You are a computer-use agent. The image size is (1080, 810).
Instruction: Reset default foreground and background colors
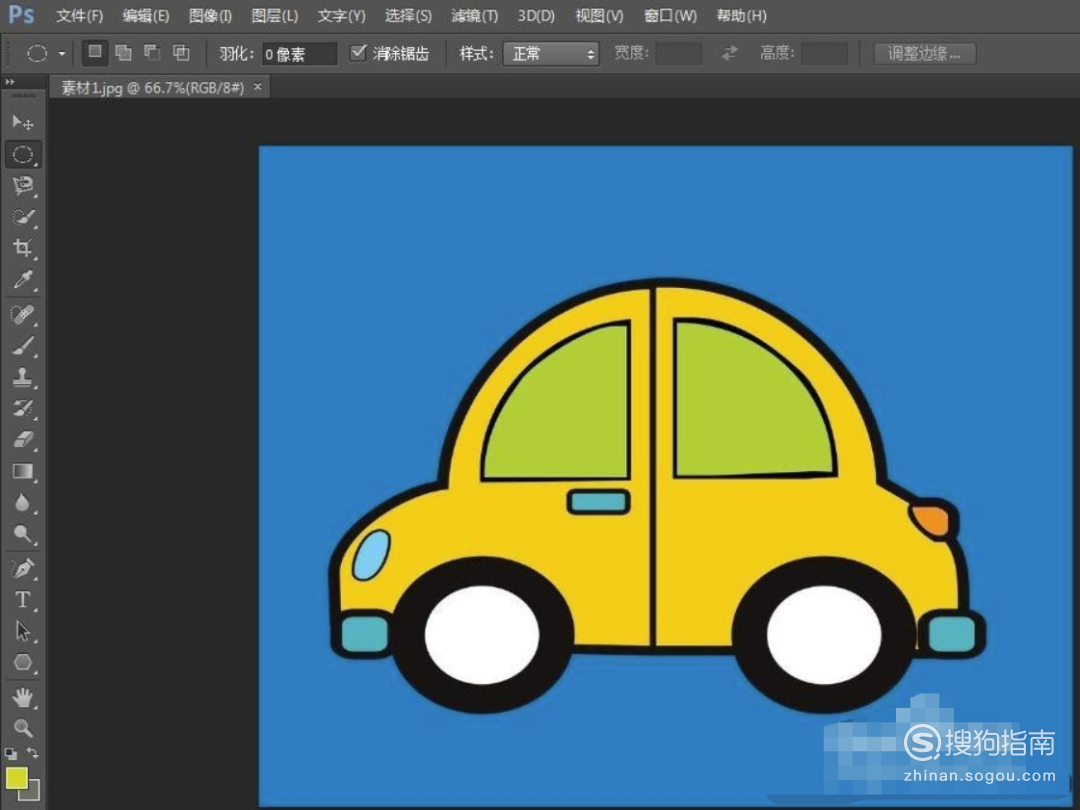tap(10, 754)
